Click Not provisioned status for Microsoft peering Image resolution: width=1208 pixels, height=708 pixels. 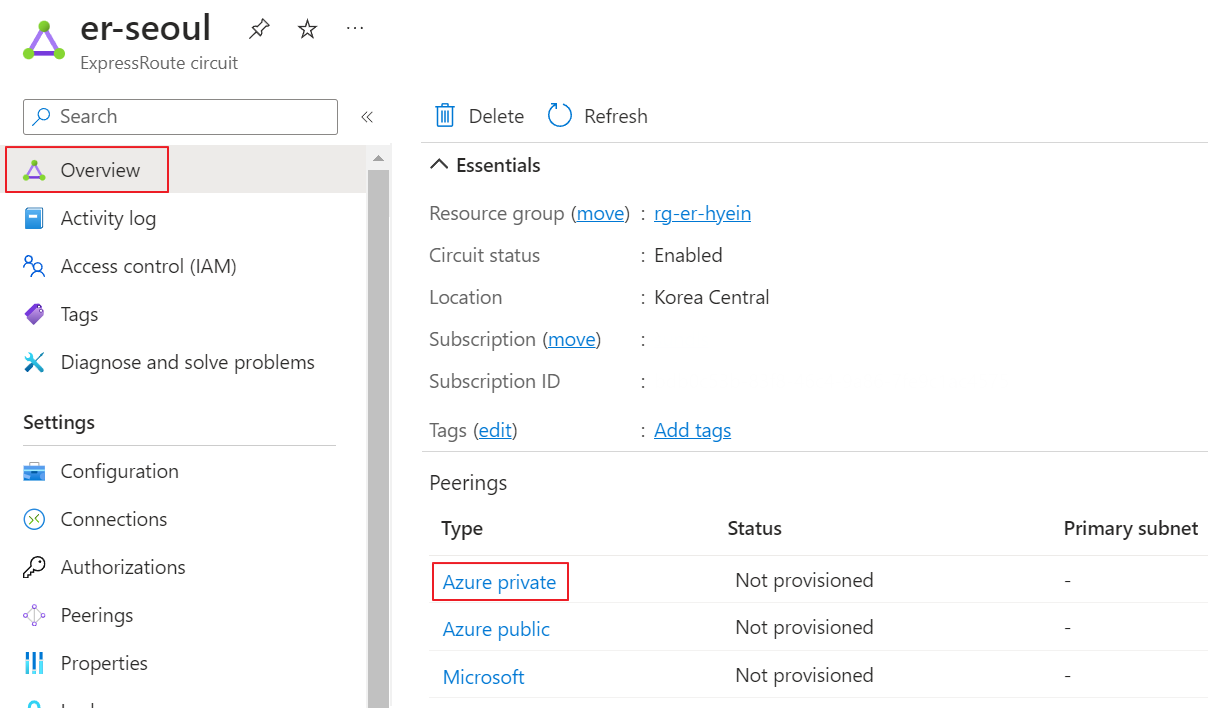pos(804,675)
